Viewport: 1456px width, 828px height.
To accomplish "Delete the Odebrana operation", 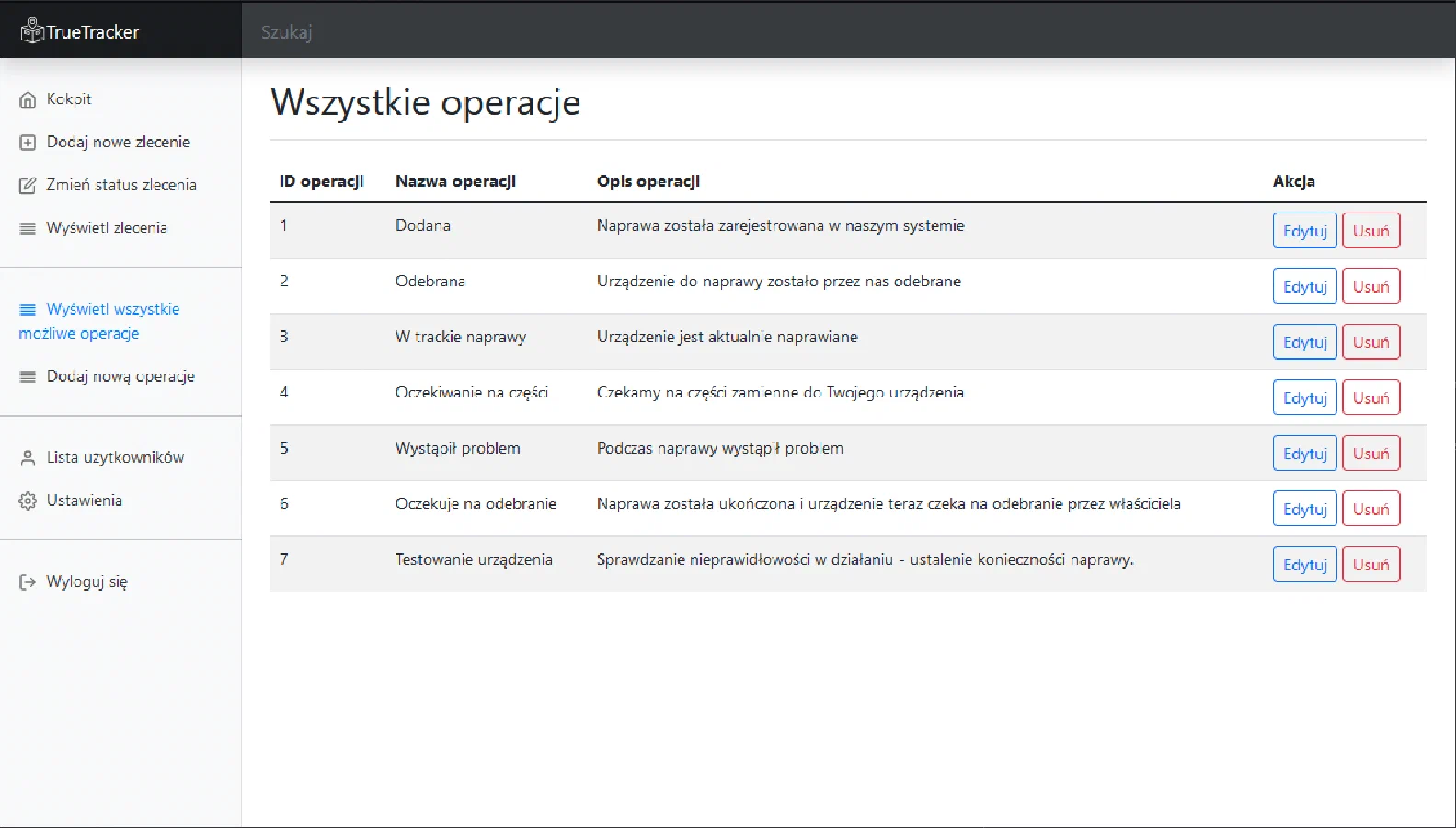I will click(x=1370, y=287).
